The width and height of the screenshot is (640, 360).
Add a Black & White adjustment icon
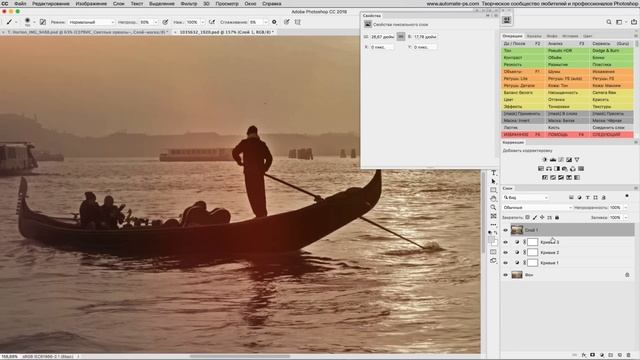(x=557, y=169)
